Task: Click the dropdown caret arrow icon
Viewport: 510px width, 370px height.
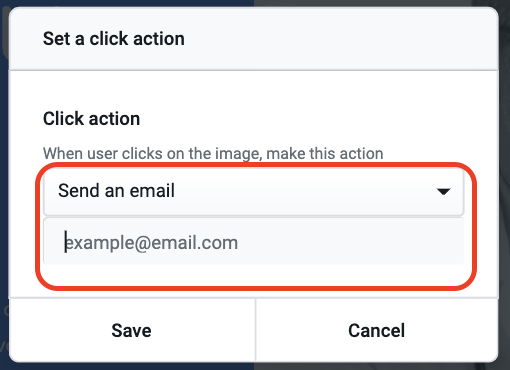Action: tap(444, 192)
